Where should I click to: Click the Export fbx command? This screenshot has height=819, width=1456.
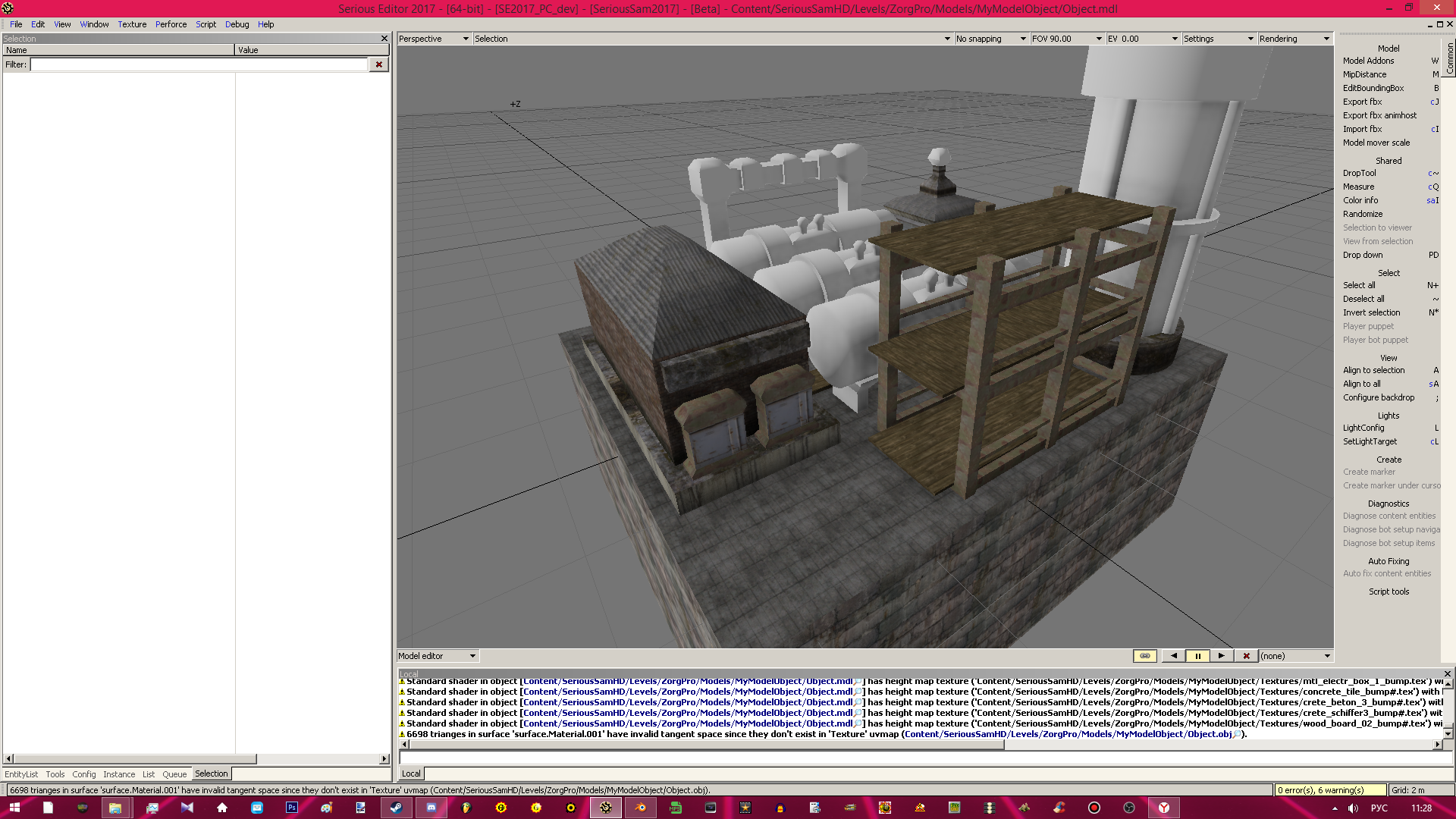1362,102
